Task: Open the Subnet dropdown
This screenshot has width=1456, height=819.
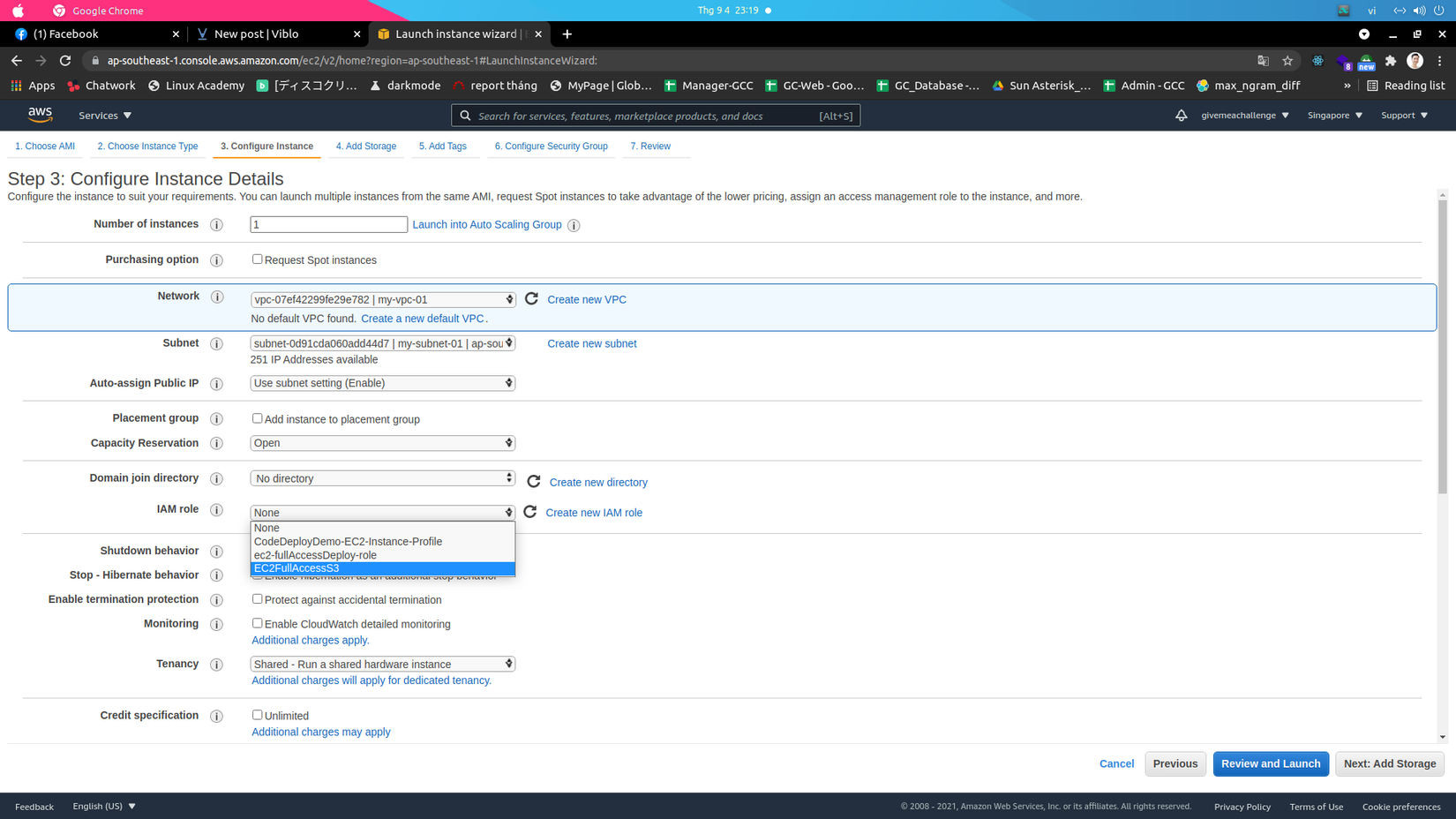Action: pos(383,343)
